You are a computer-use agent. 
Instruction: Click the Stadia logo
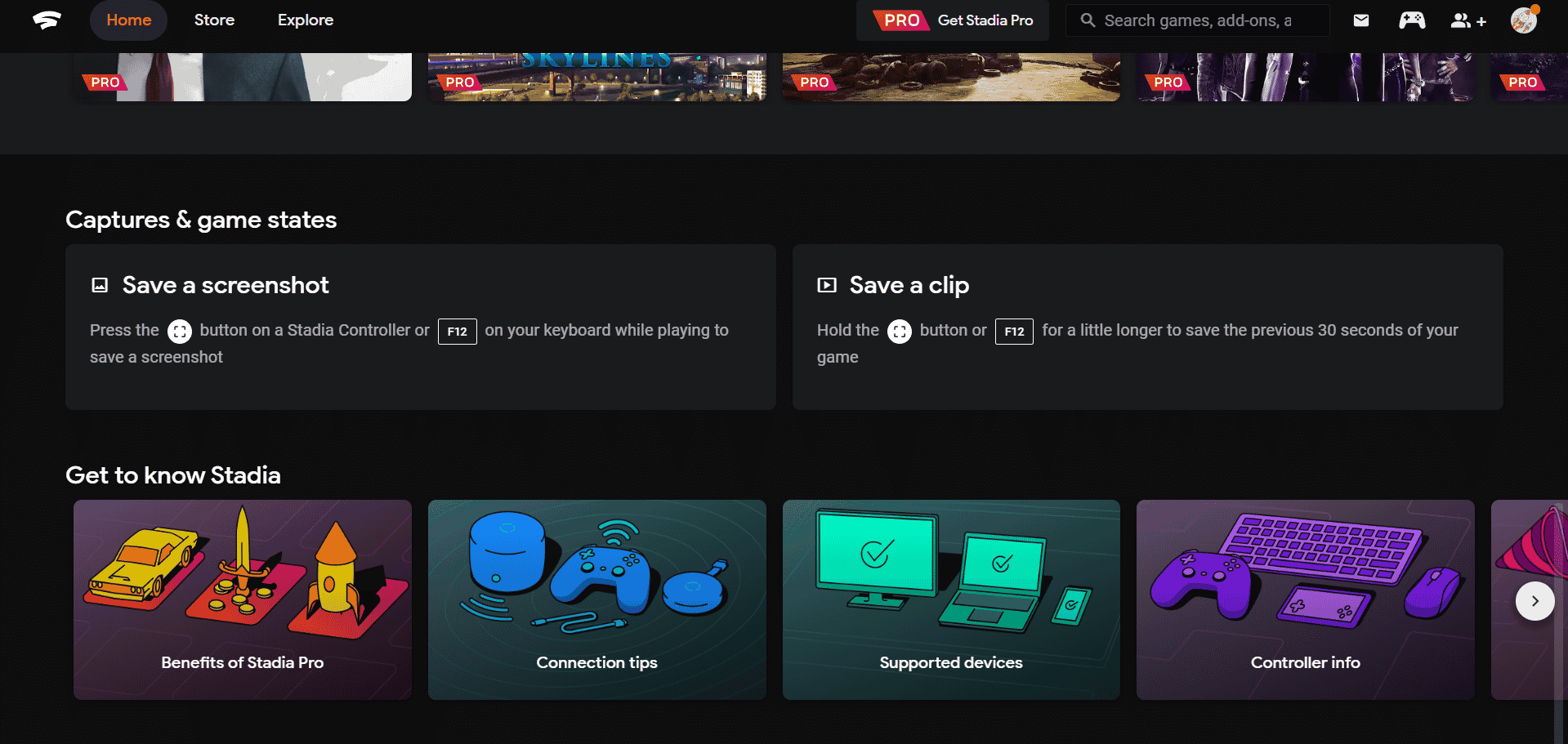click(x=47, y=20)
